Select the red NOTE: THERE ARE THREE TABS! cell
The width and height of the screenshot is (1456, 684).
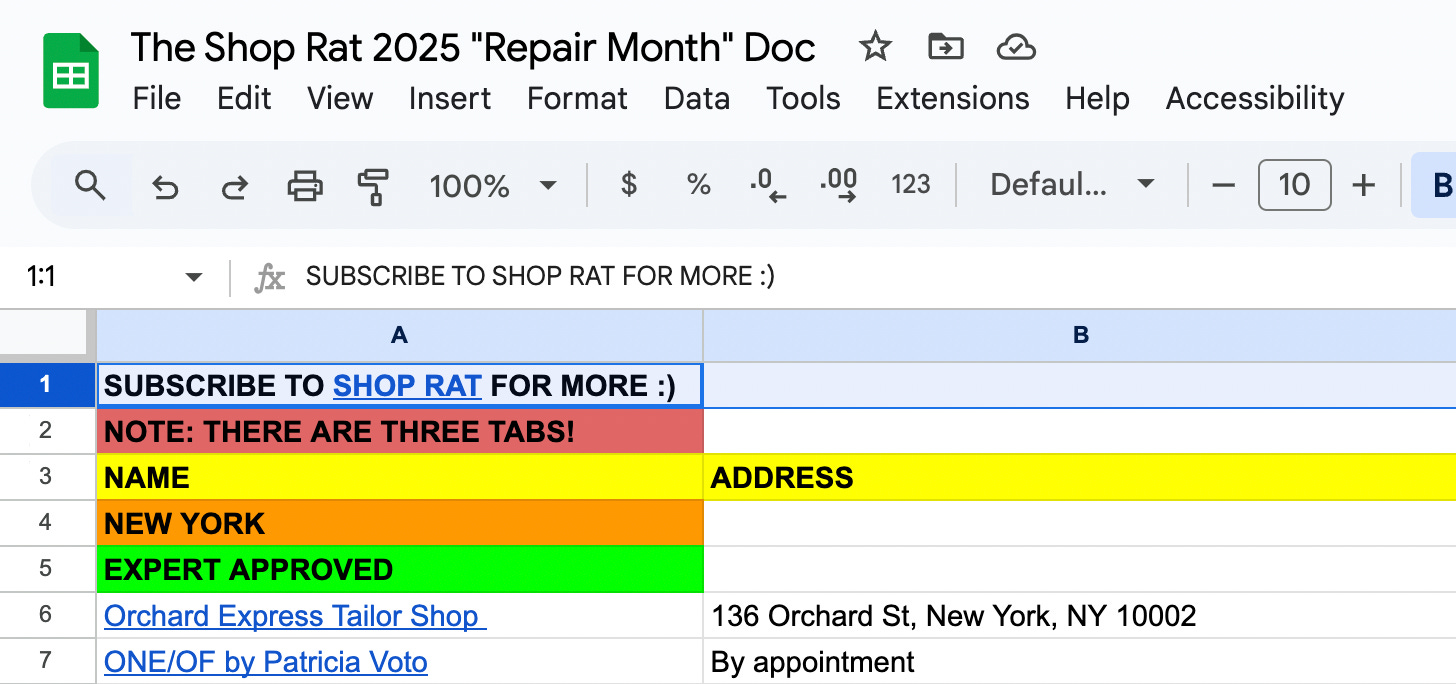[400, 431]
